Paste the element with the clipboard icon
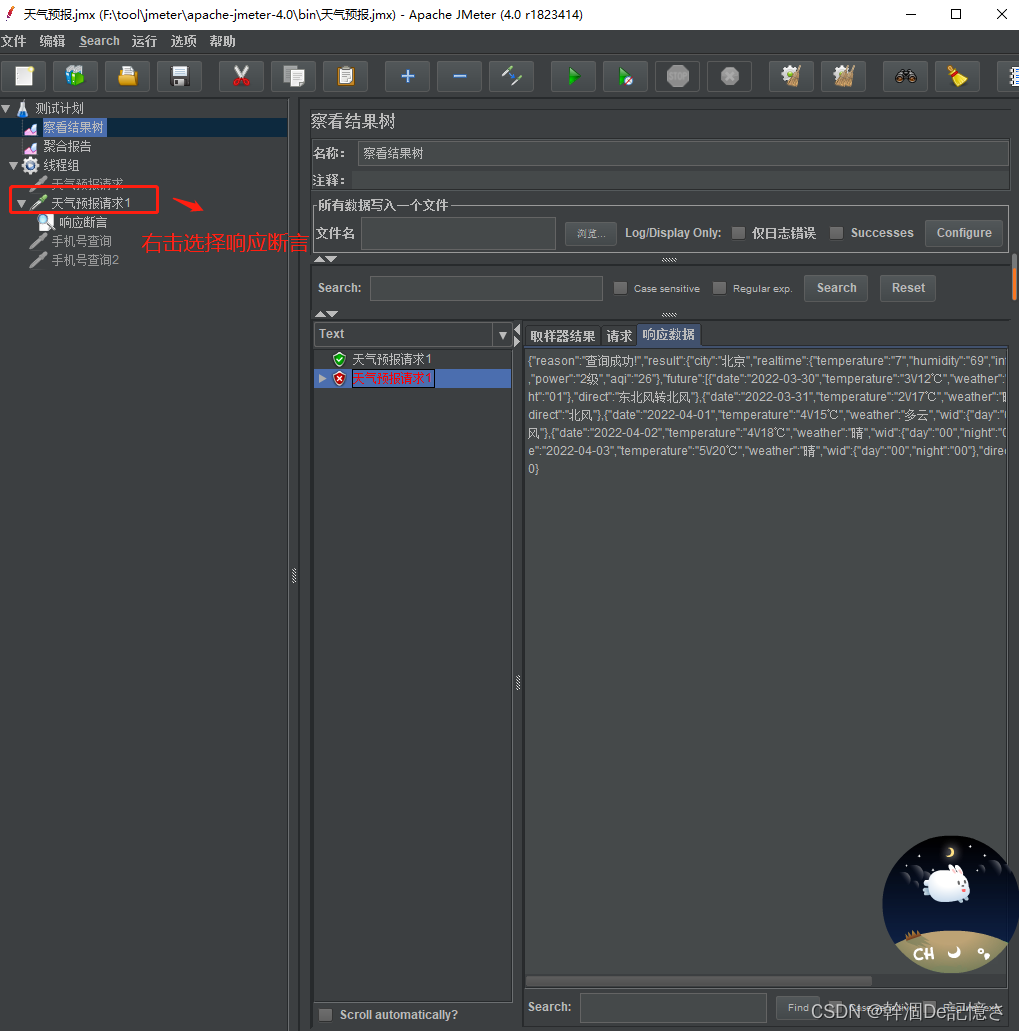1019x1031 pixels. 345,76
